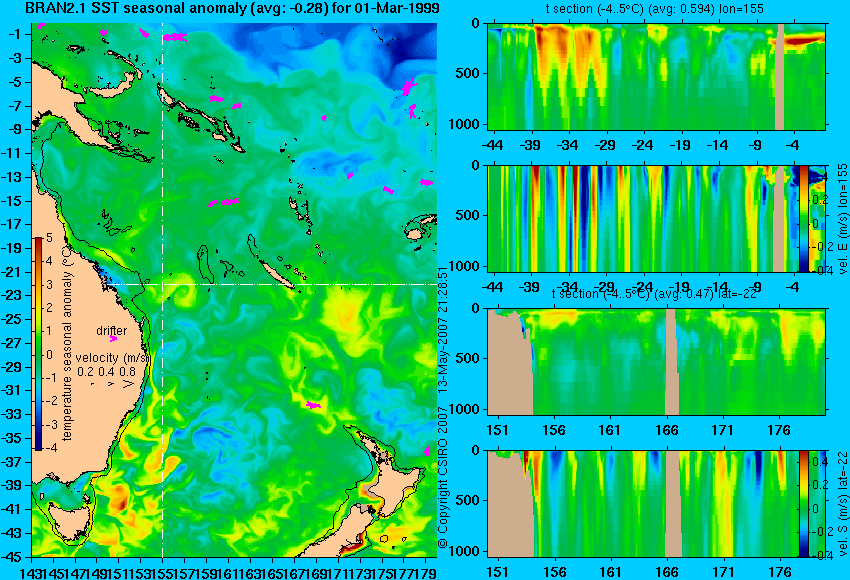Click the magenta drifter track near -33 latitude, 169 longitude
850x580 pixels.
(x=313, y=405)
